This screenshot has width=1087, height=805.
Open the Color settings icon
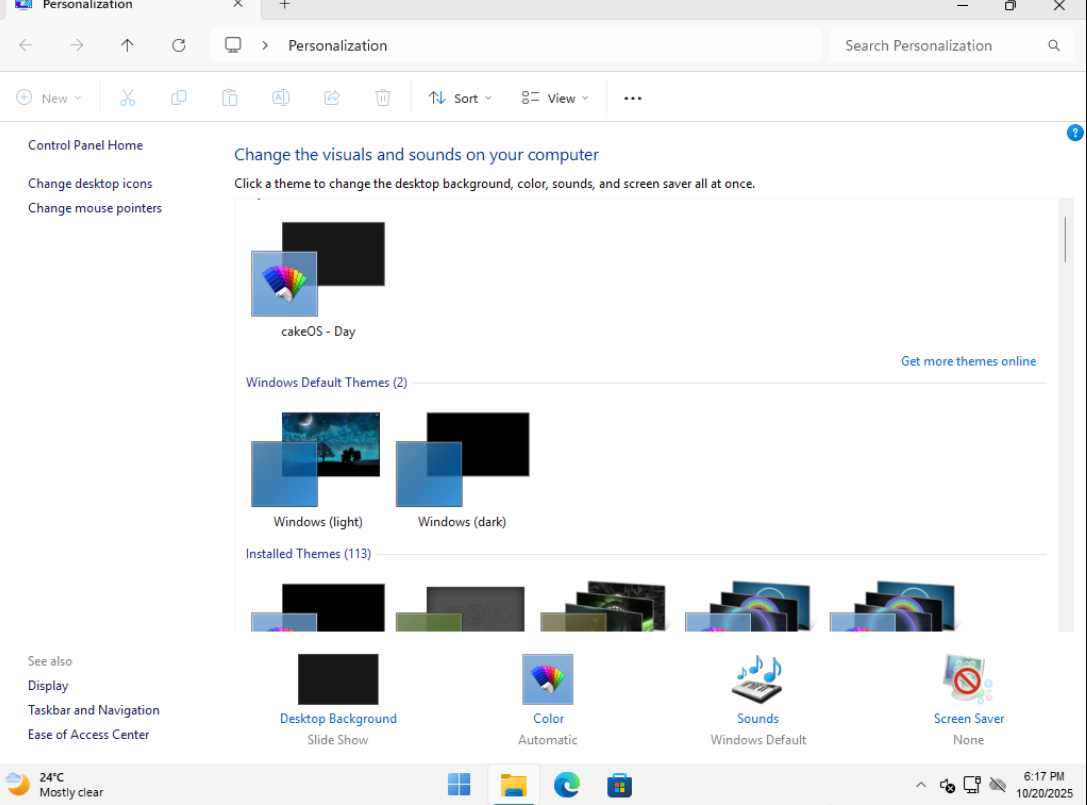click(x=548, y=680)
